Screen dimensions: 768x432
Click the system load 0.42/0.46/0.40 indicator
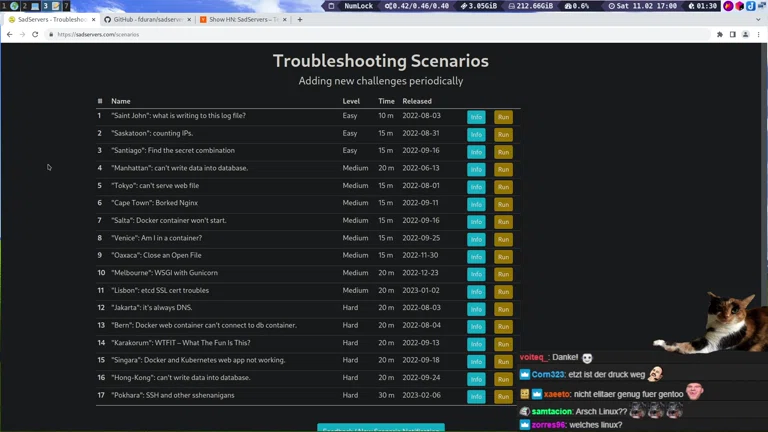coord(417,6)
